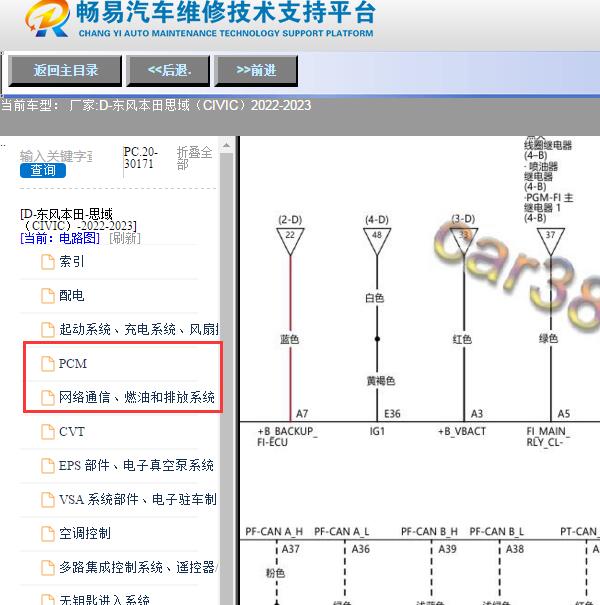This screenshot has height=605, width=600.
Task: Click the sidebar scrollbar up arrow
Action: [x=226, y=146]
